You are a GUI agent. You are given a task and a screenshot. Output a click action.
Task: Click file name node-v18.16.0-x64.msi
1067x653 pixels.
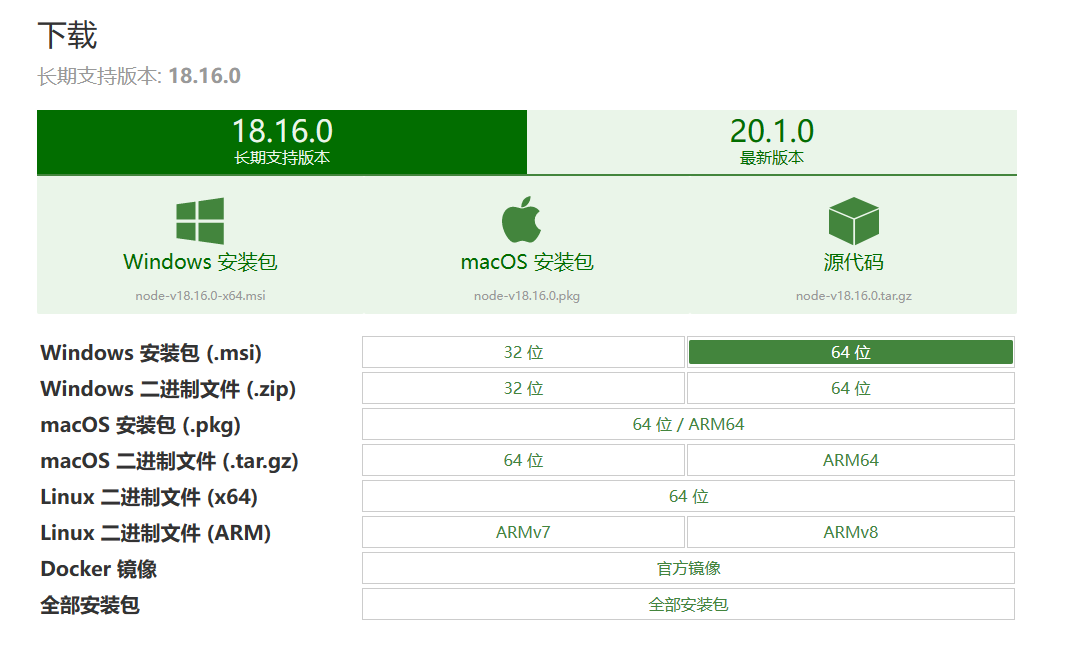coord(200,296)
